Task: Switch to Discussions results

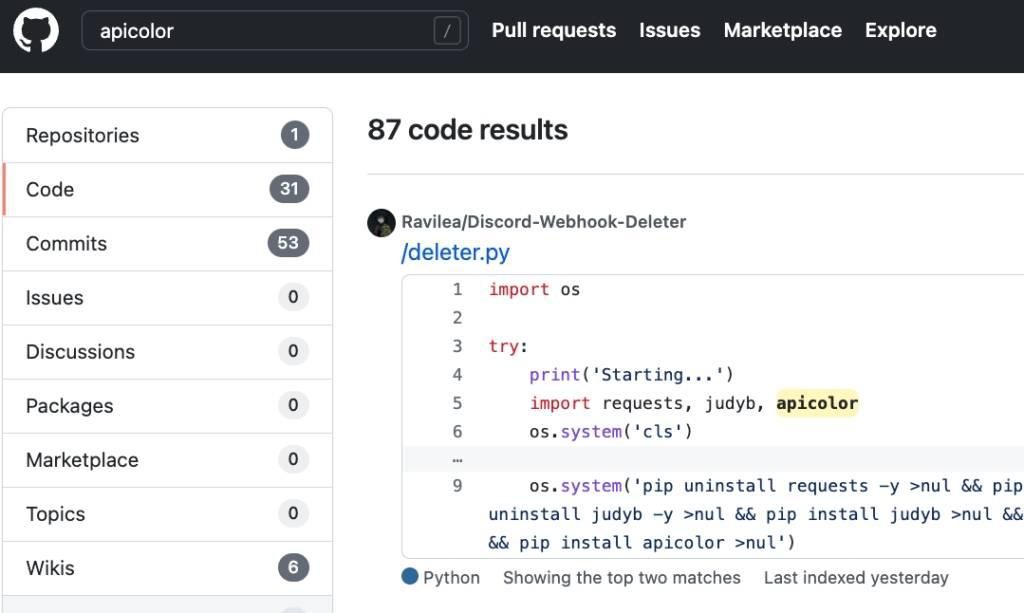Action: [168, 352]
